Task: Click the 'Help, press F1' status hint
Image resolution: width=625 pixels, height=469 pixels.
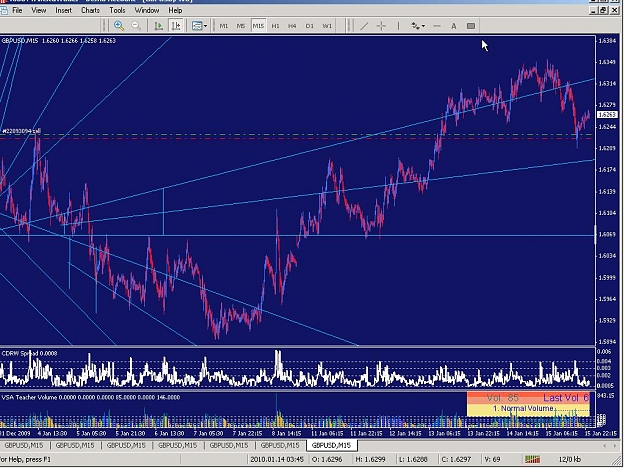Action: (26, 459)
